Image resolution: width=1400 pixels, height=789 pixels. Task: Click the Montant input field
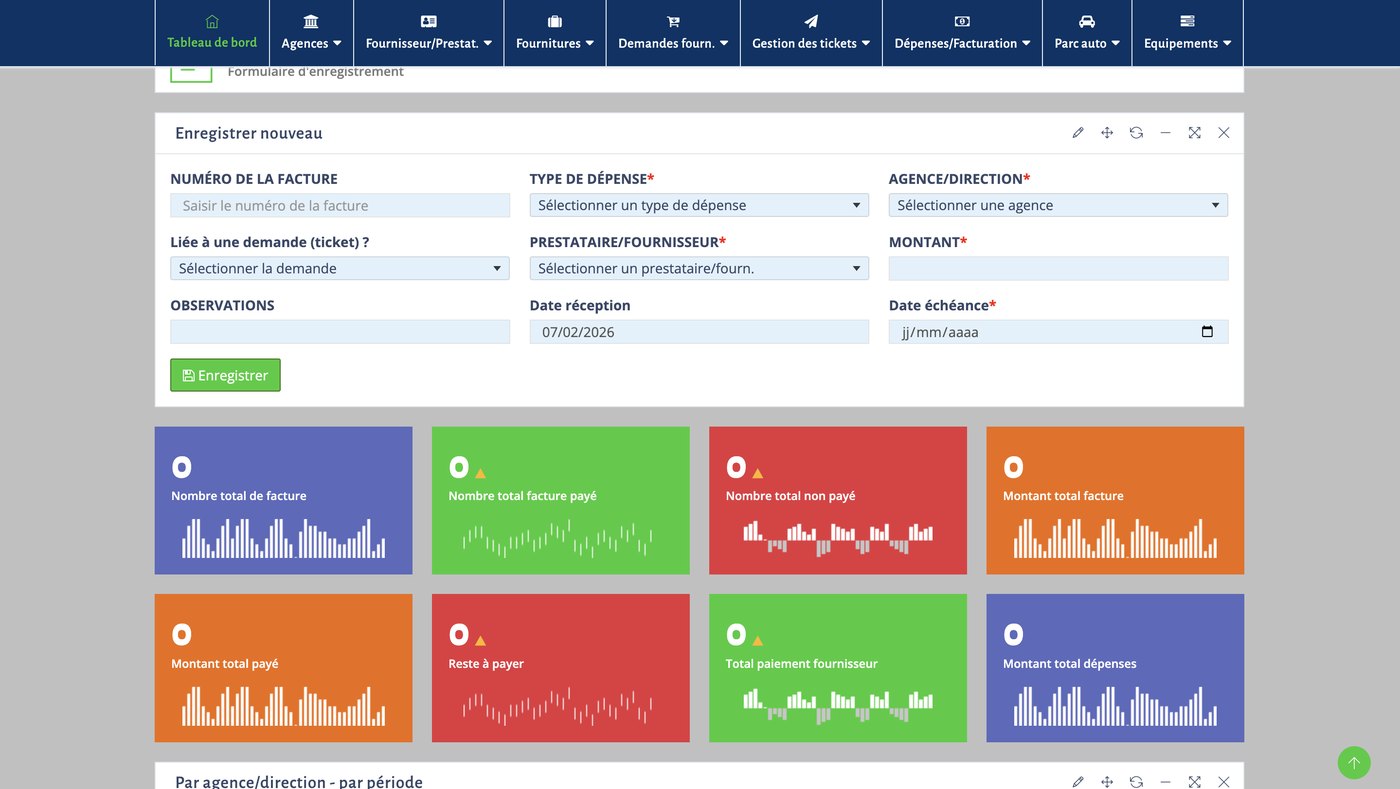pos(1058,268)
